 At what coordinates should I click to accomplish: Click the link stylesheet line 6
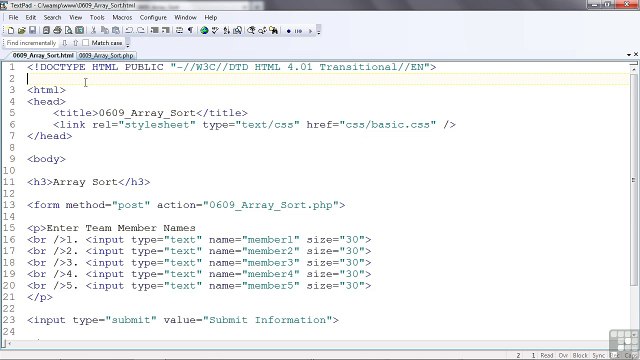pyautogui.click(x=254, y=124)
